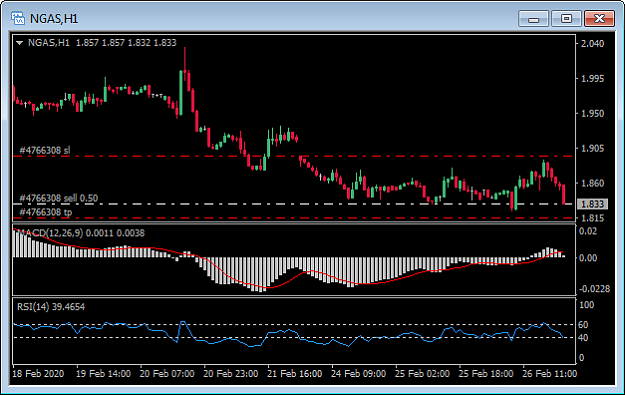Close the NGAS,H1 chart window
The image size is (625, 395).
599,19
